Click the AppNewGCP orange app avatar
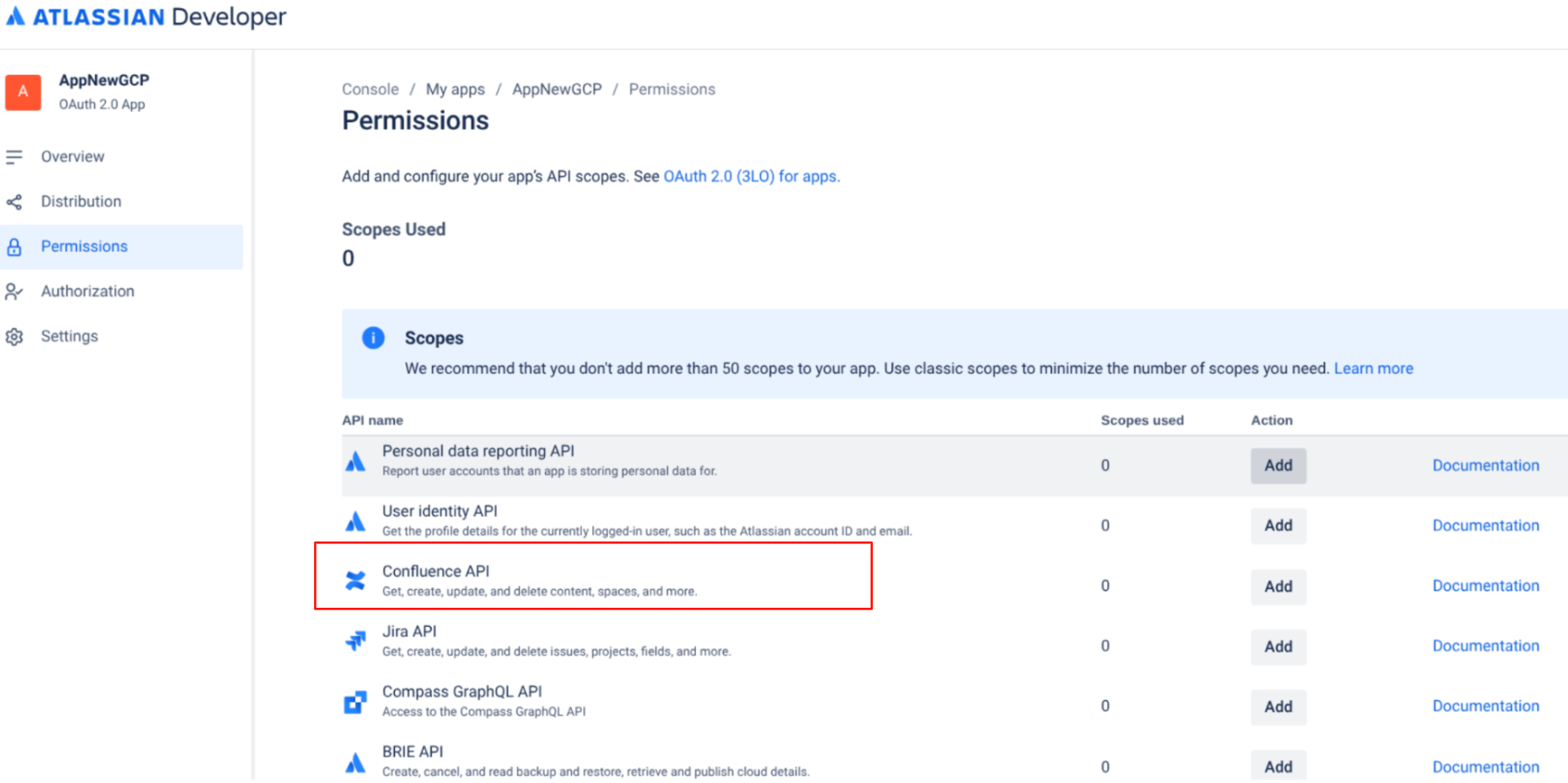 pos(24,92)
